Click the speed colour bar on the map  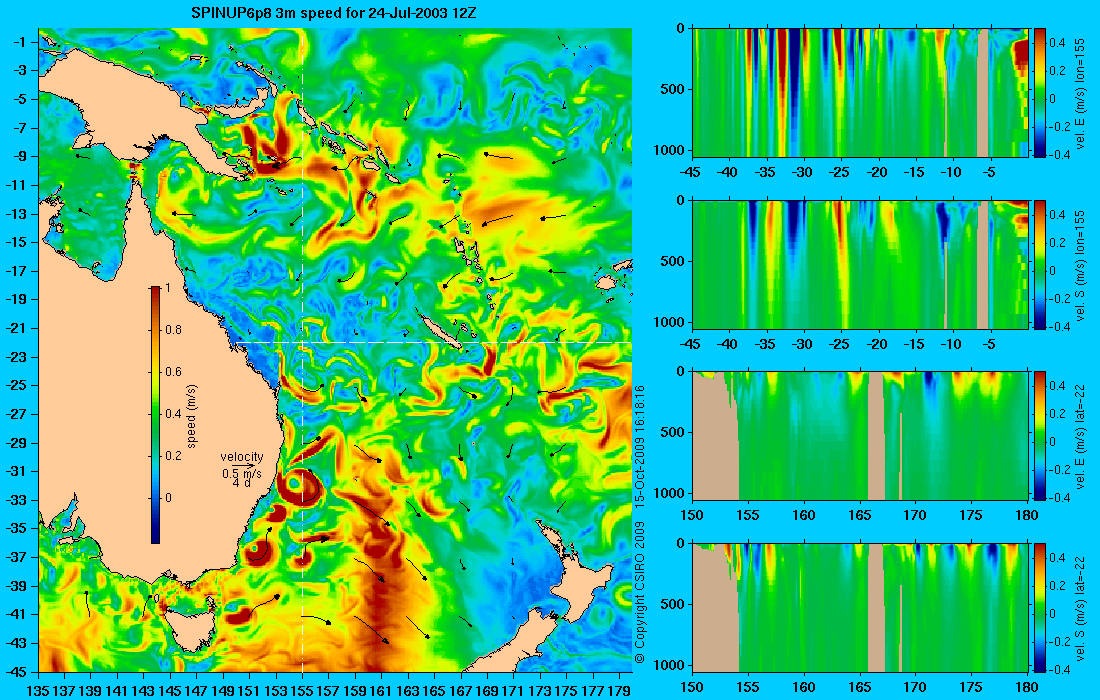(155, 415)
